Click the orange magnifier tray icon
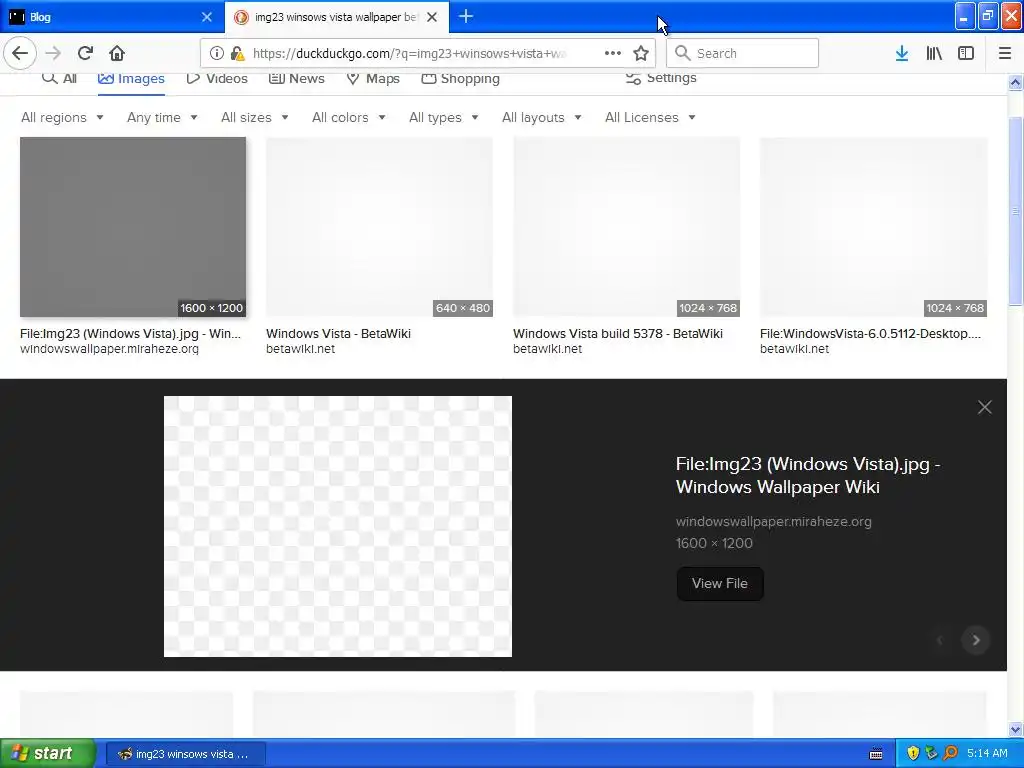 [950, 753]
